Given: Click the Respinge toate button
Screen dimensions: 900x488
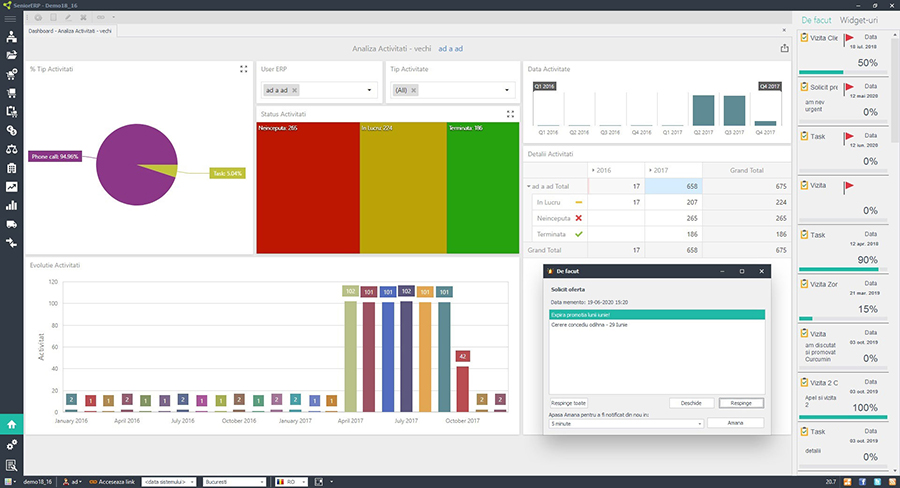Looking at the screenshot, I should (568, 404).
